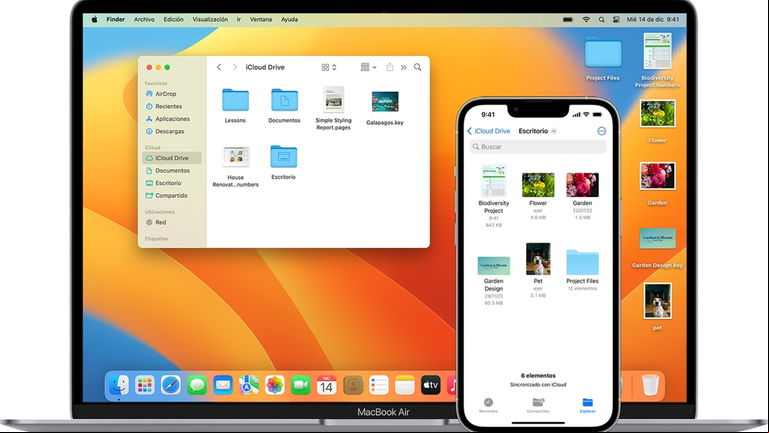The width and height of the screenshot is (769, 433).
Task: Open Mail app in the Dock
Action: pos(223,385)
